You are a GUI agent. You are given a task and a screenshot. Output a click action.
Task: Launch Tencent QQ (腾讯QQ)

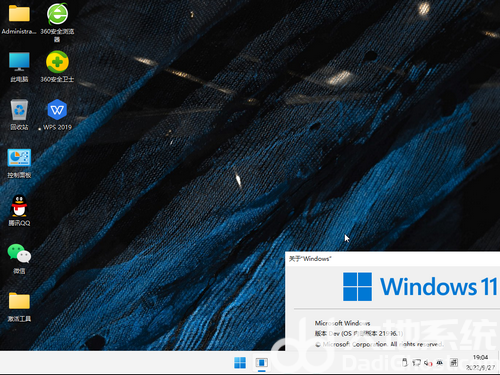point(19,211)
